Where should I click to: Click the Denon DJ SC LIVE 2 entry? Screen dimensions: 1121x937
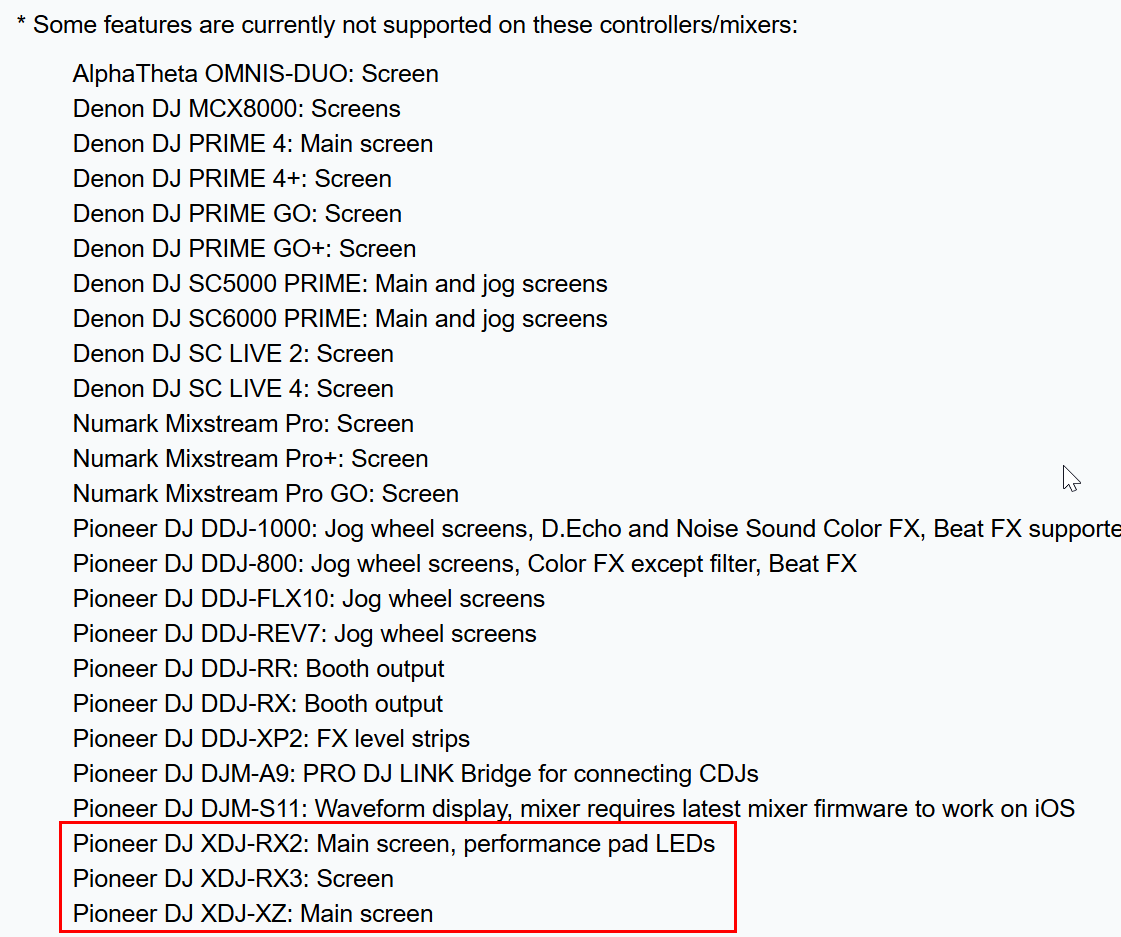233,354
